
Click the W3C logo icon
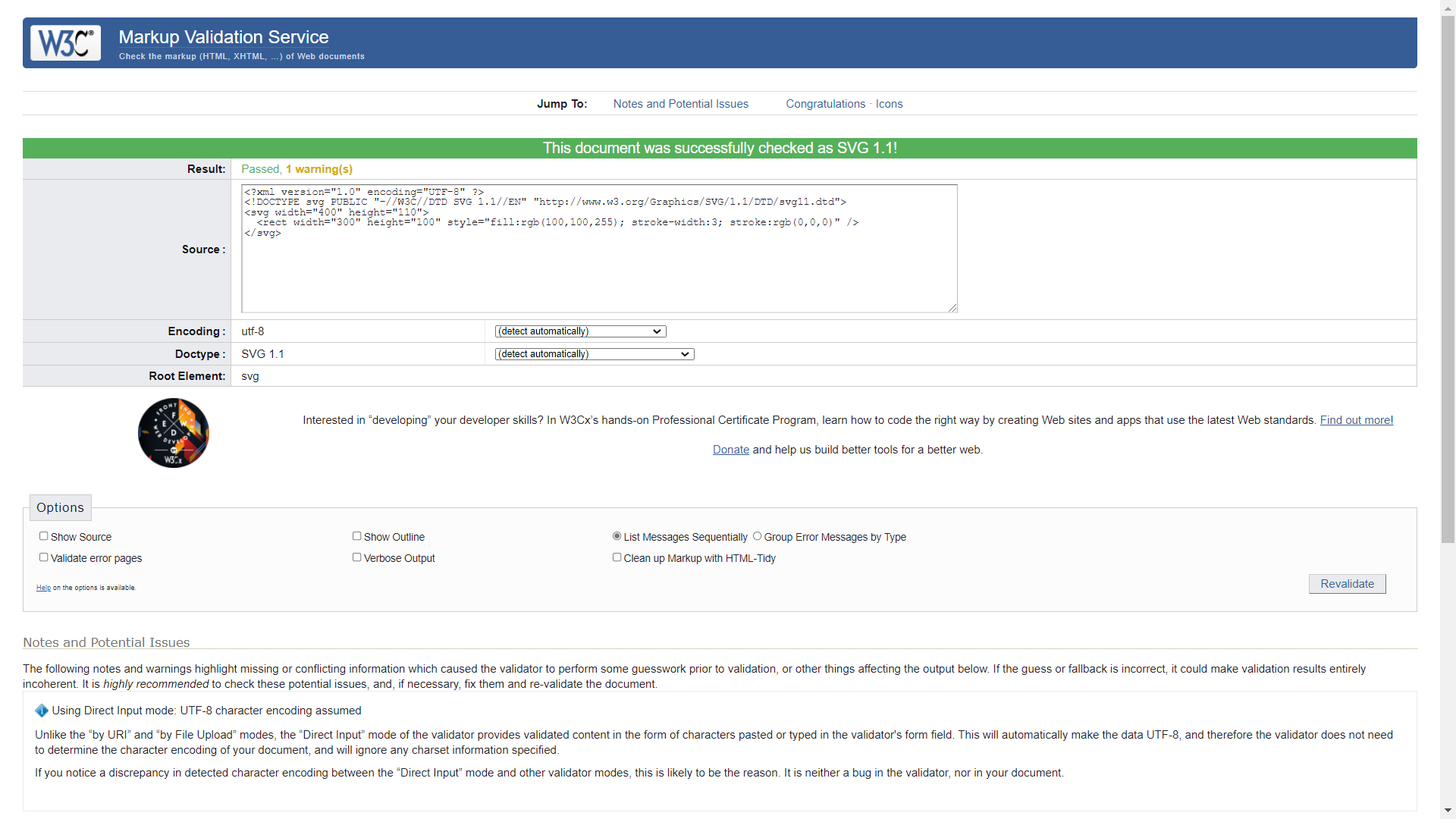pos(65,43)
